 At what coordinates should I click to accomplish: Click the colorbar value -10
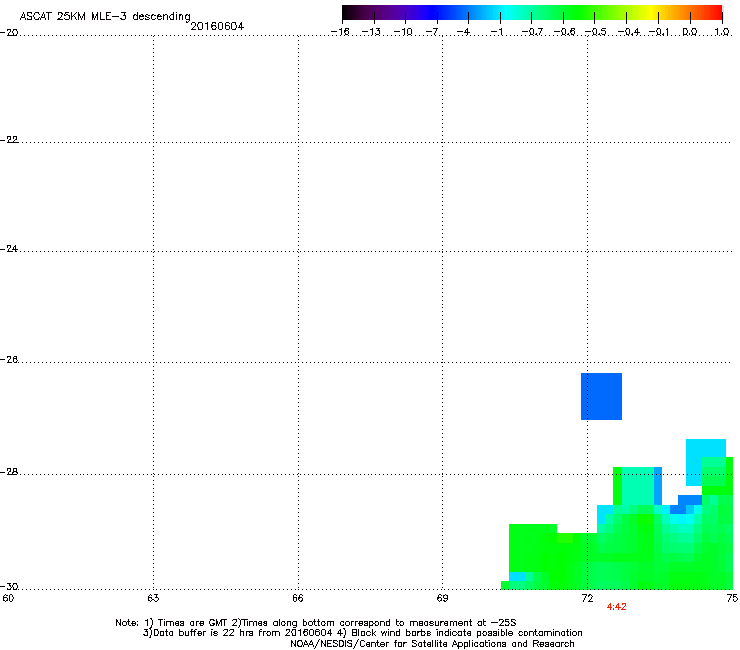(x=403, y=32)
